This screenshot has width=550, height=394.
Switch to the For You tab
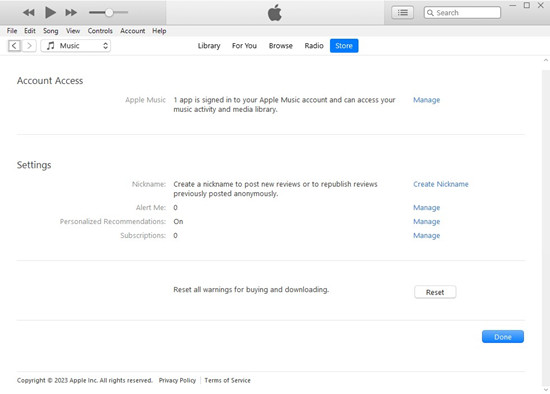point(244,46)
